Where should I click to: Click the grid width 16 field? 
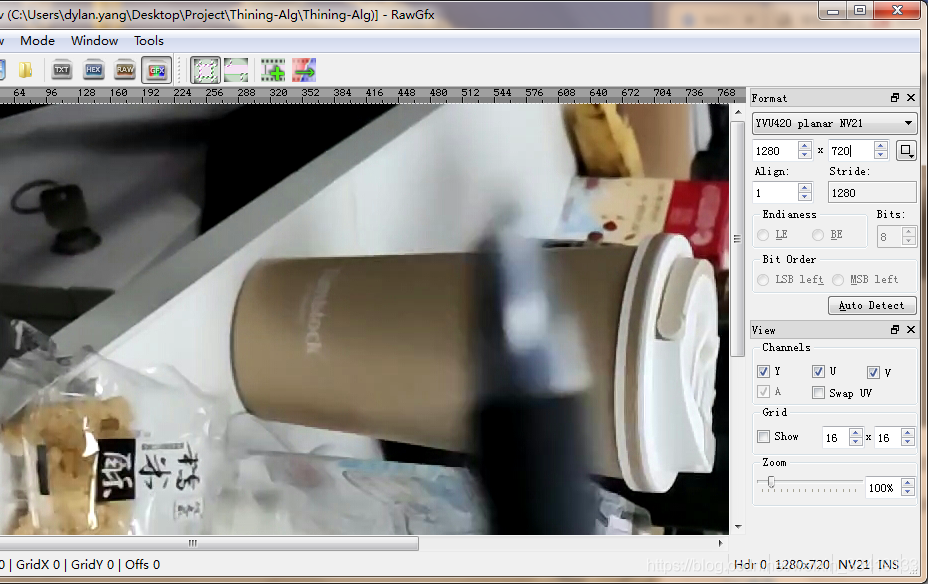(x=836, y=438)
